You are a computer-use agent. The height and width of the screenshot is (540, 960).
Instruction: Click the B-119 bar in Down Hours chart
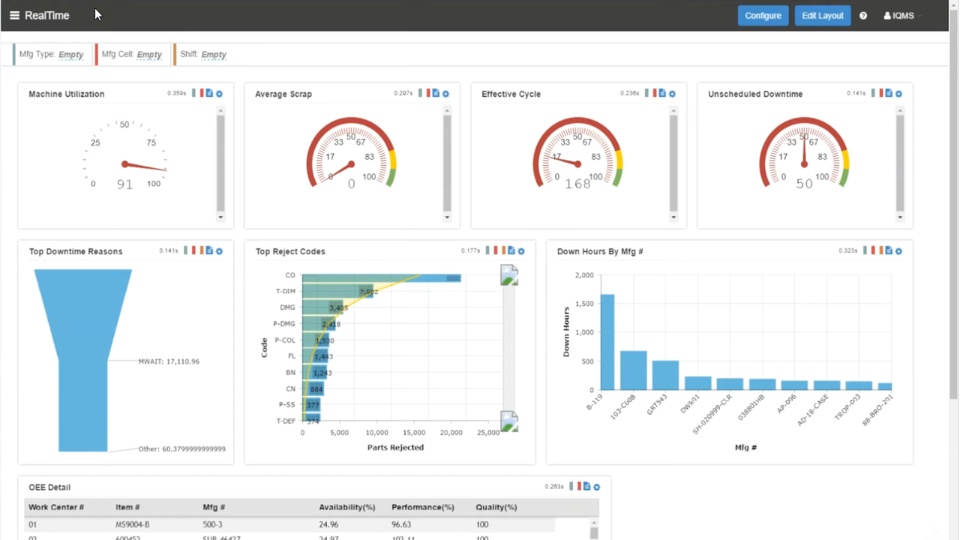tap(607, 342)
